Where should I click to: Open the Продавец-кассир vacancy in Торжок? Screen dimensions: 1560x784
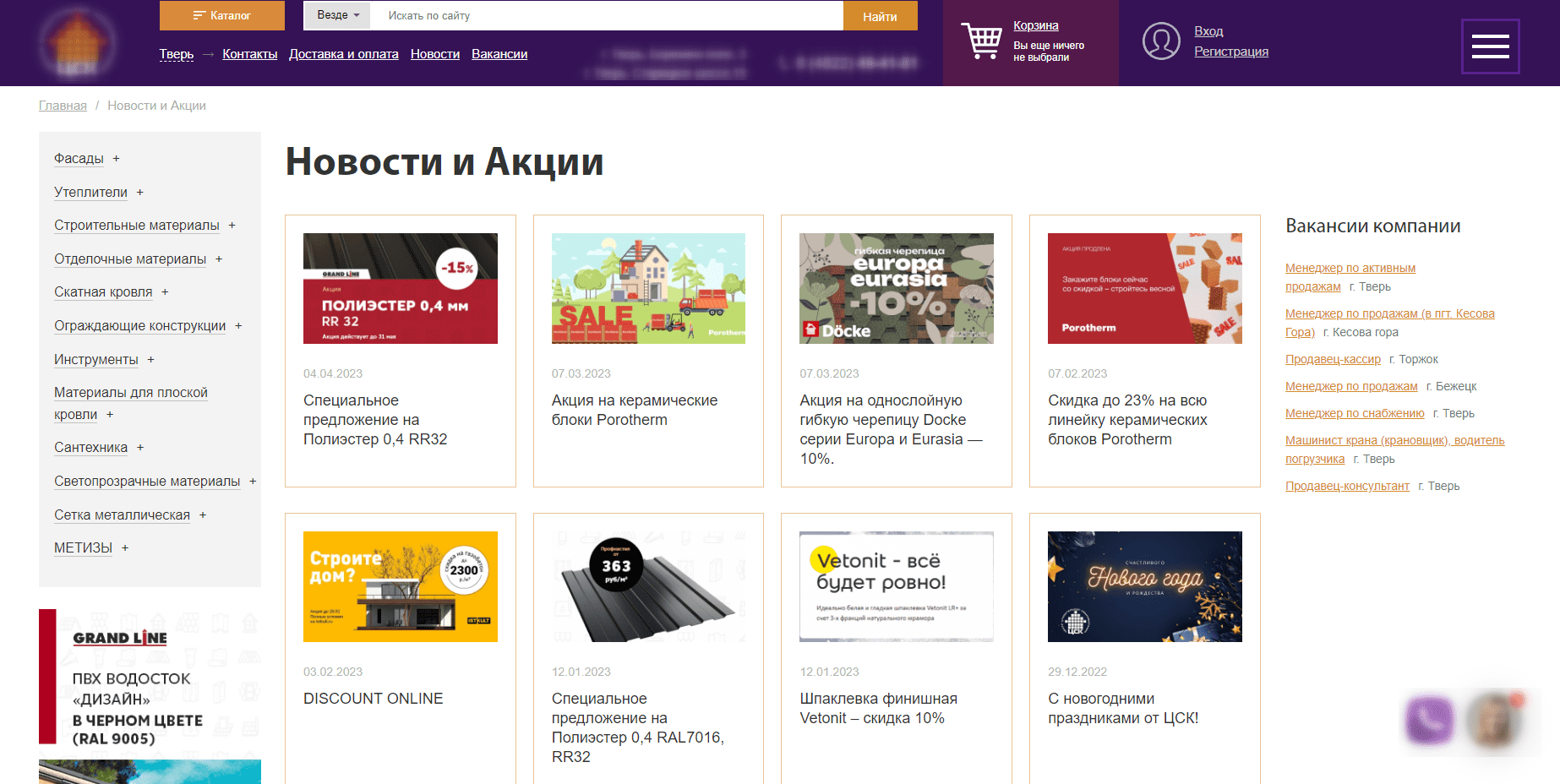tap(1333, 360)
